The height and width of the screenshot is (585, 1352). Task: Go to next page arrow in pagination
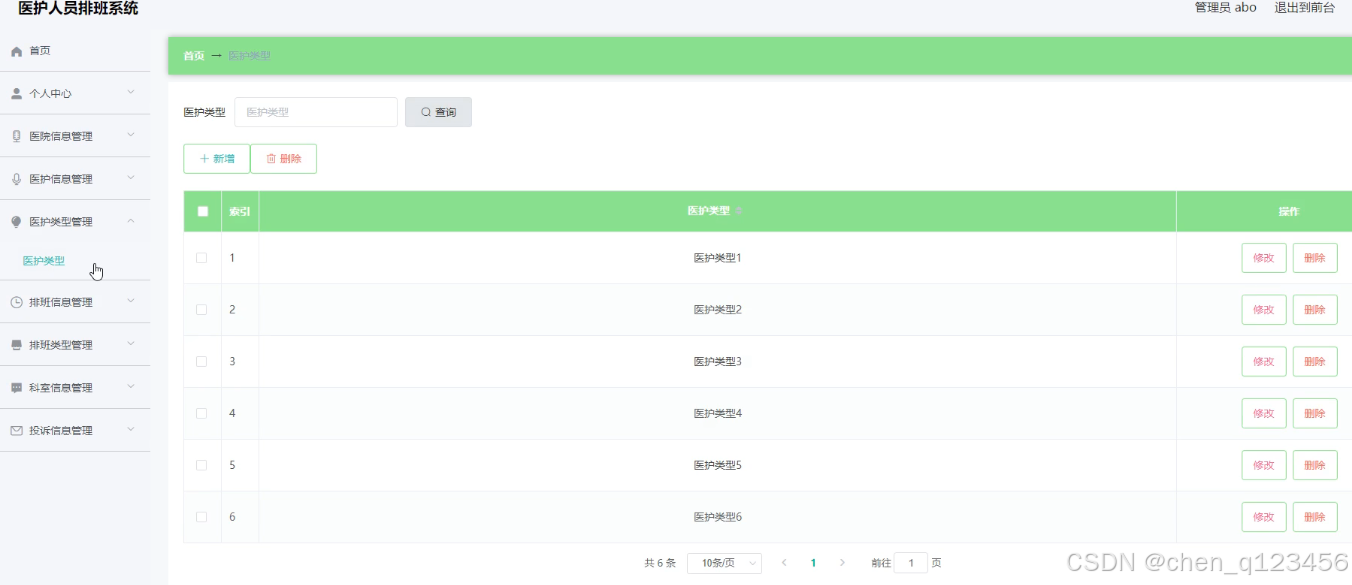(x=842, y=563)
